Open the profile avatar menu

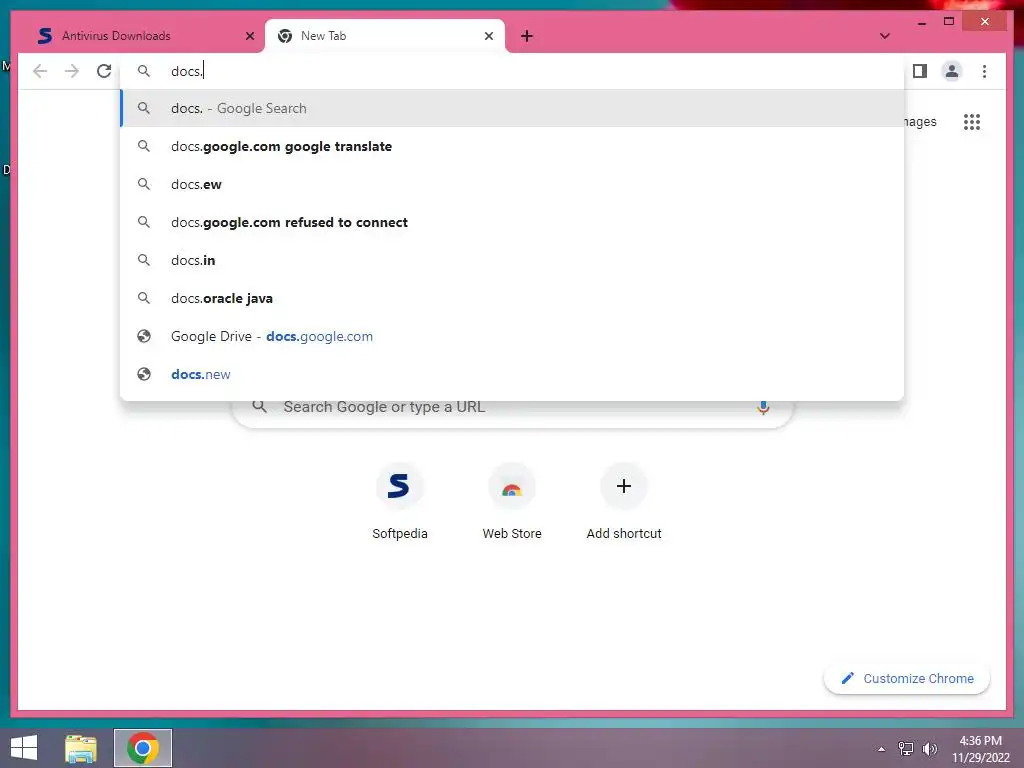[952, 71]
